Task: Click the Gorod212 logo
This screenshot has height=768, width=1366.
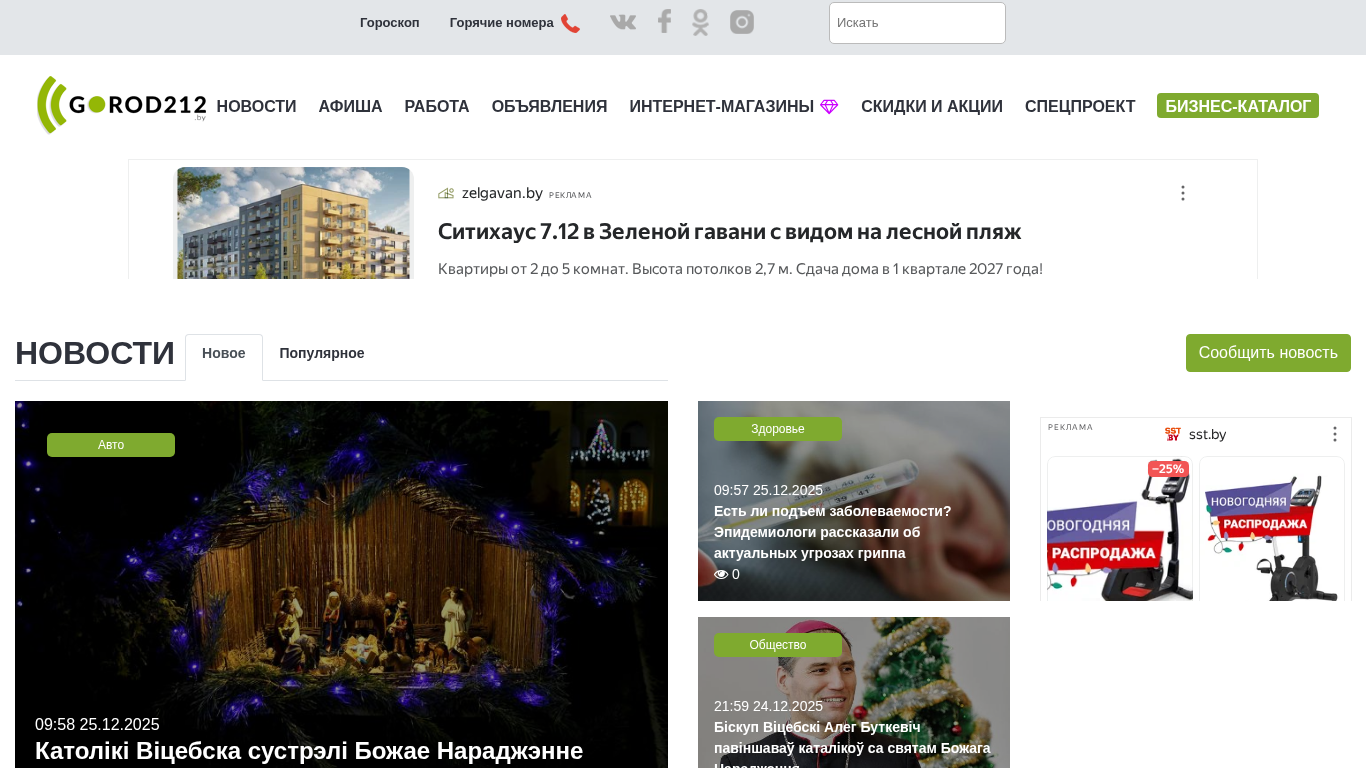Action: [121, 105]
